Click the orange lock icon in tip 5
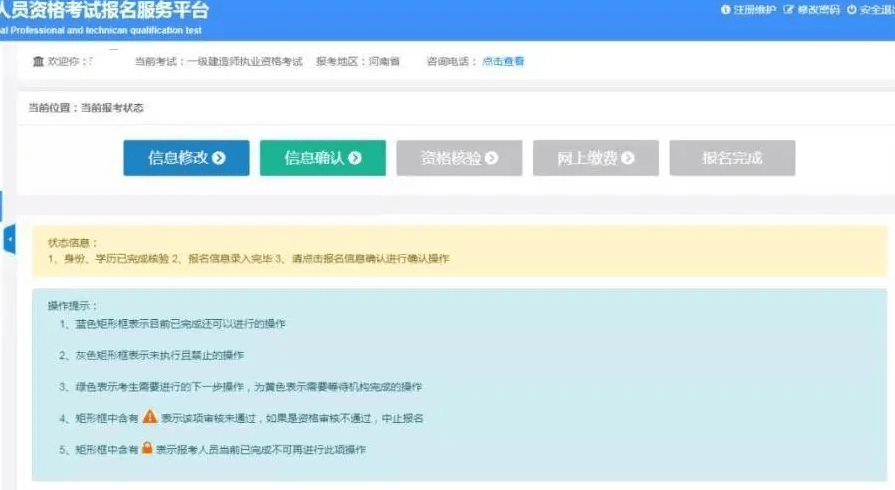This screenshot has height=490, width=895. pos(147,448)
